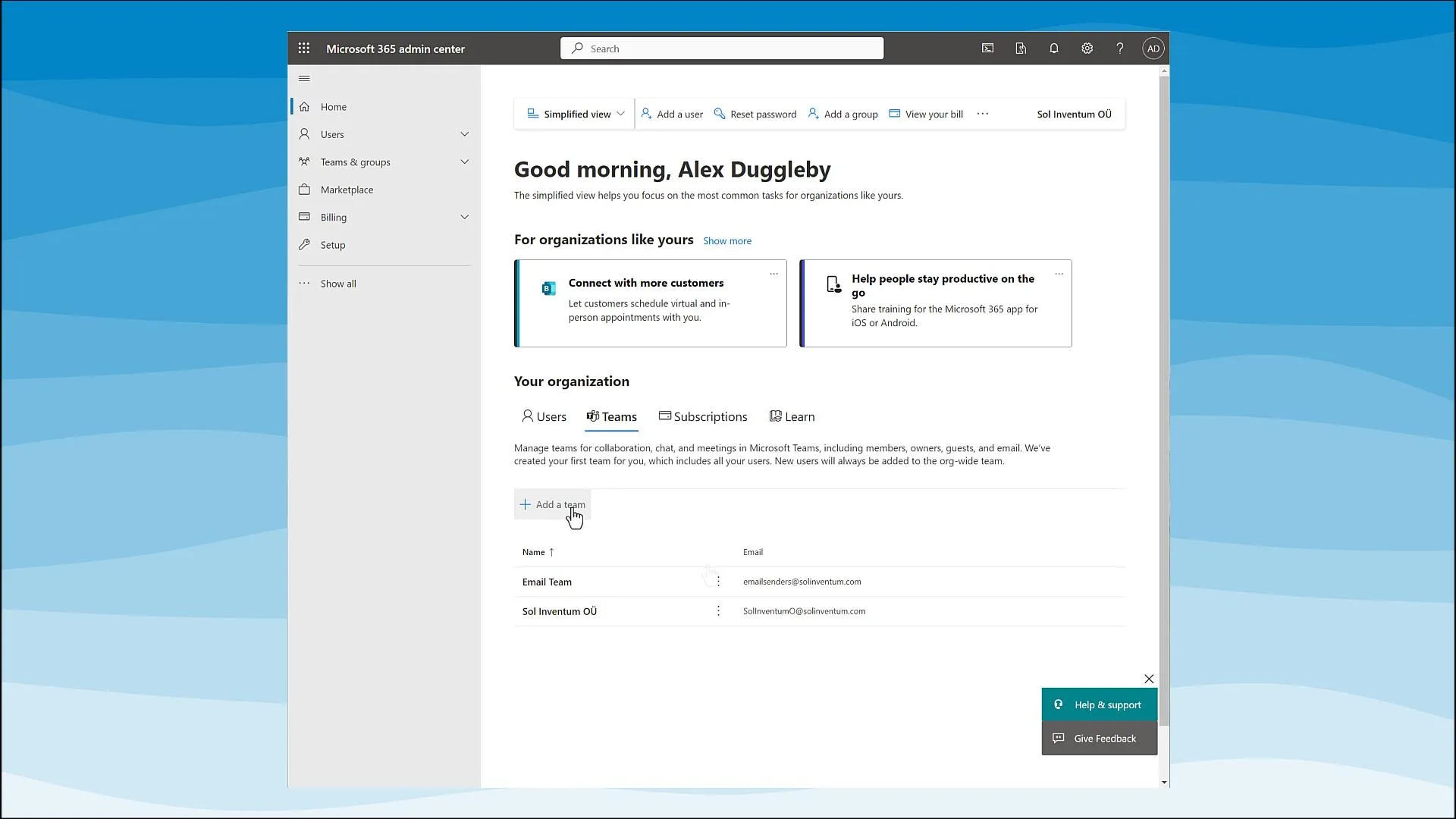This screenshot has height=819, width=1456.
Task: Select Add a team
Action: coord(552,504)
